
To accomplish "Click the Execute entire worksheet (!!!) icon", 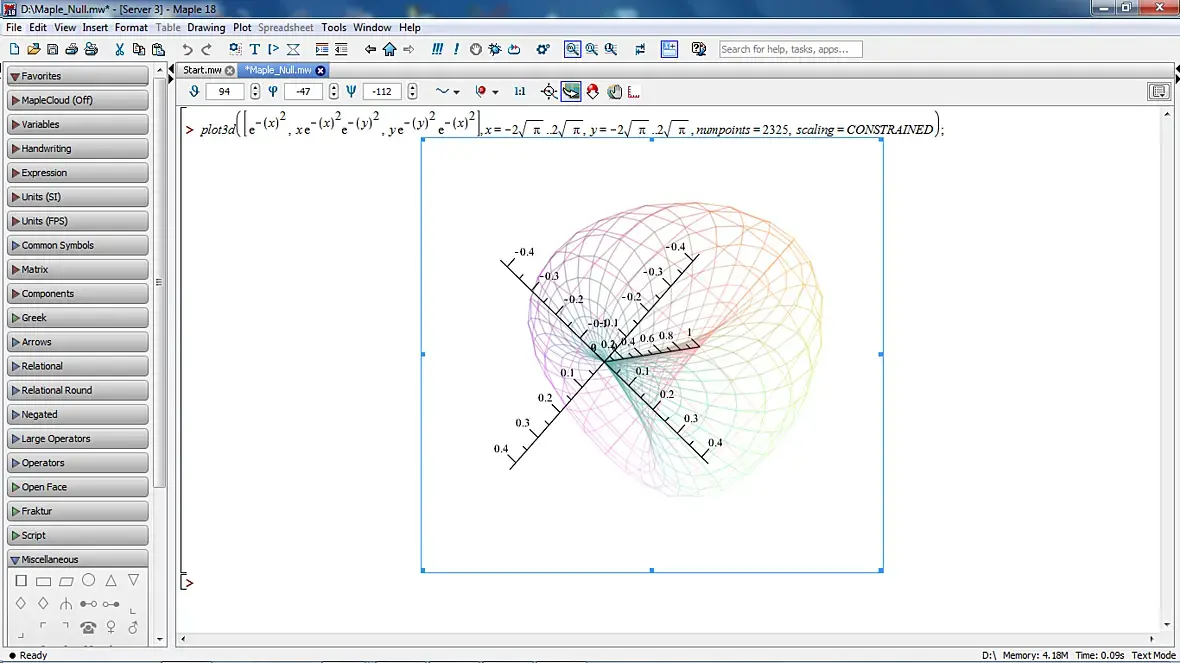I will 438,49.
